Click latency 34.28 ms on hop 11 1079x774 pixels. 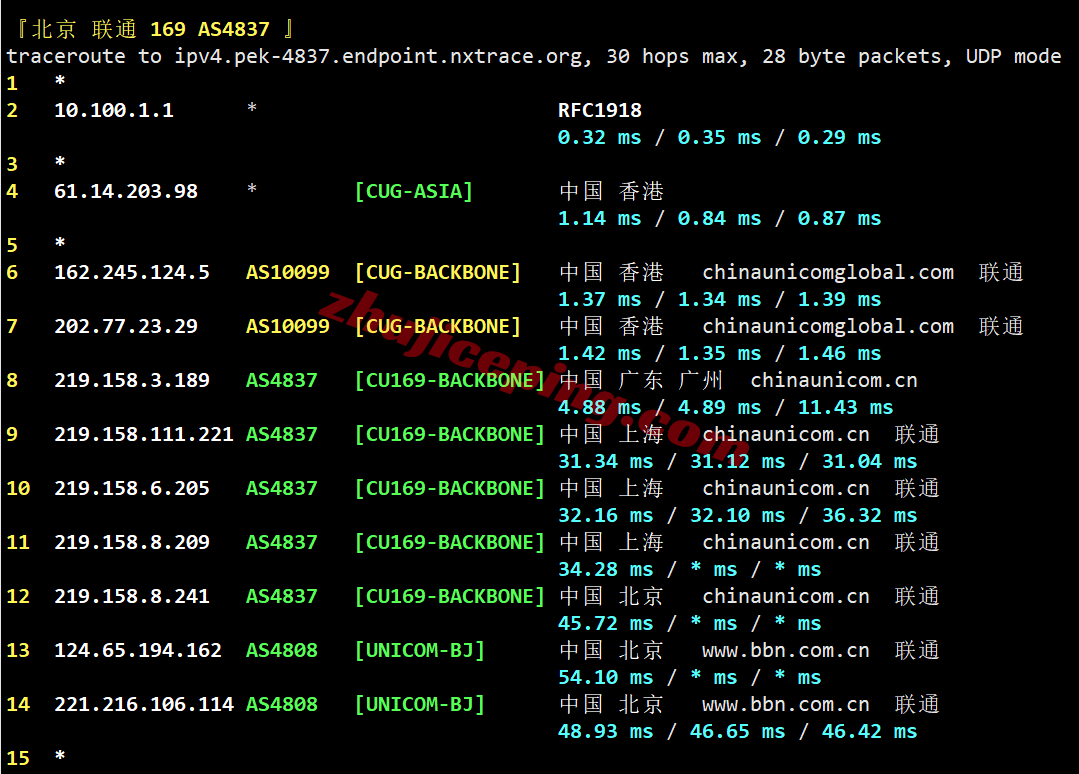point(606,570)
